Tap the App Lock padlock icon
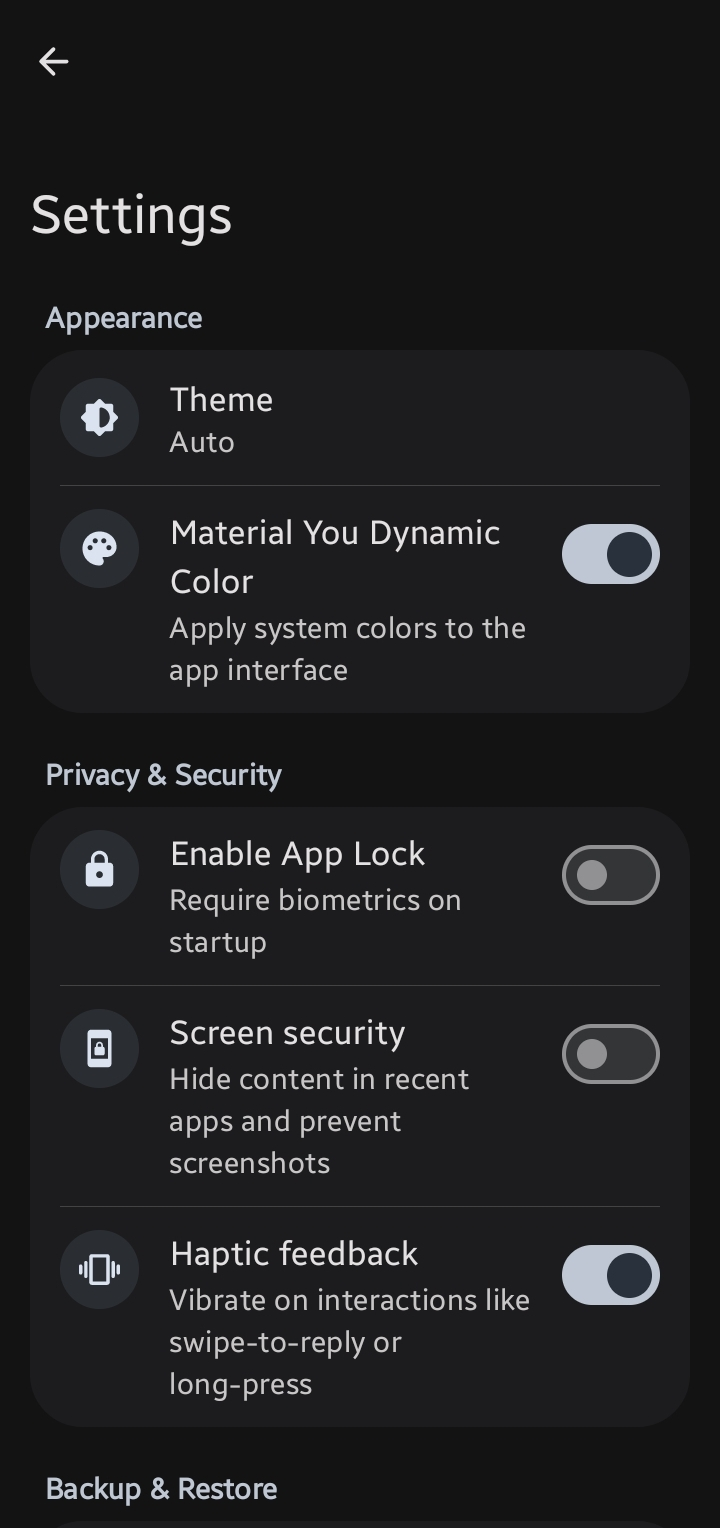The width and height of the screenshot is (720, 1528). [99, 870]
